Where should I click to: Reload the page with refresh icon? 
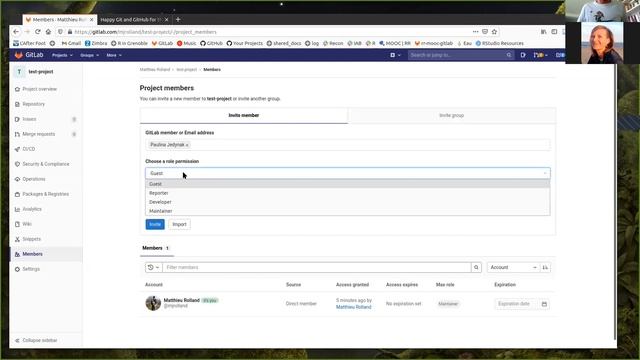click(x=38, y=31)
